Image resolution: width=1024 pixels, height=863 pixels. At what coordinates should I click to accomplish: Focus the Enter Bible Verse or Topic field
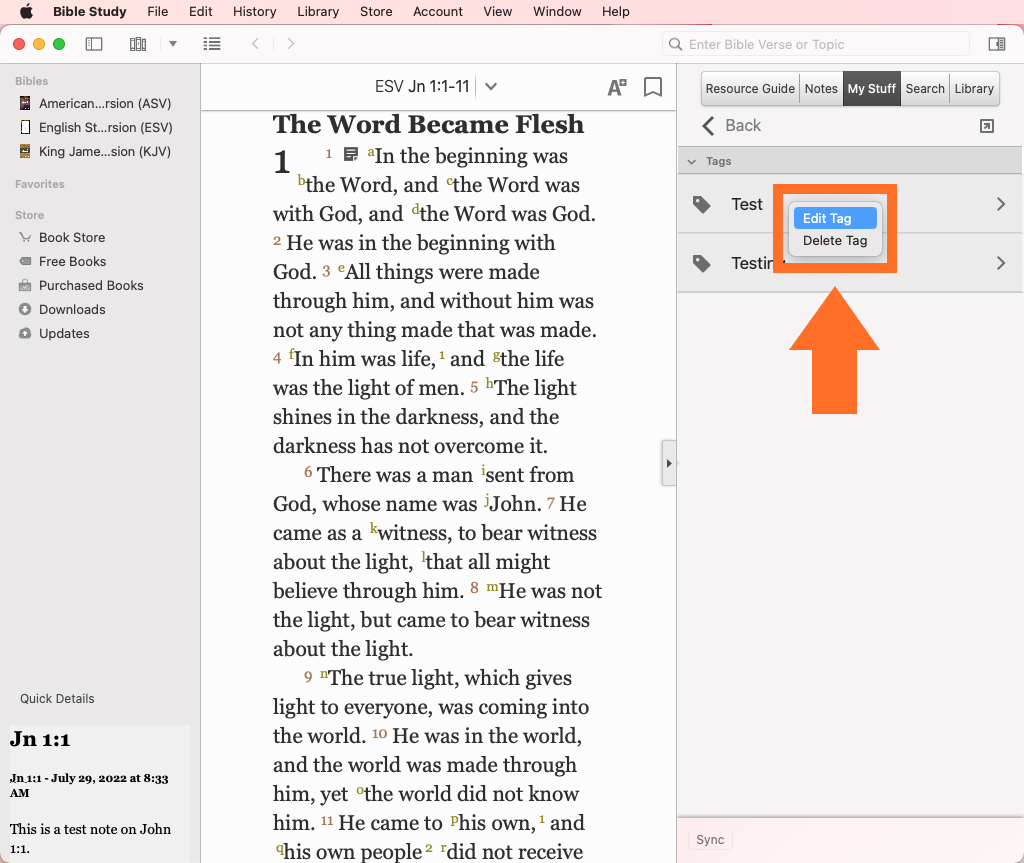(816, 44)
